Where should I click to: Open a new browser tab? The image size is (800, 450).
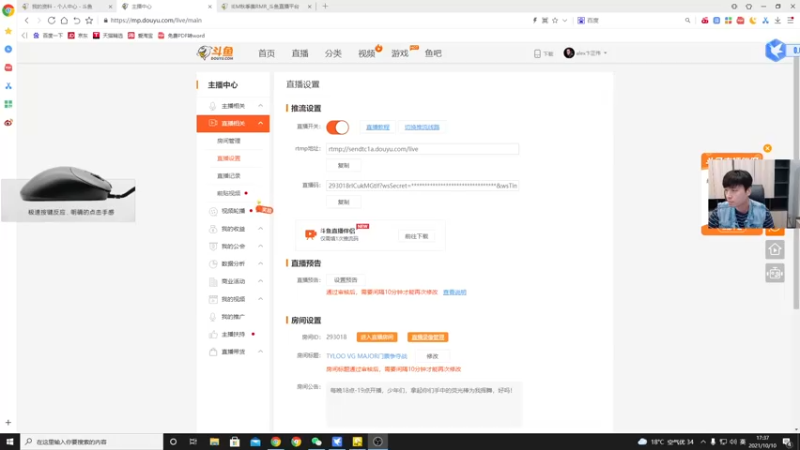tap(326, 6)
